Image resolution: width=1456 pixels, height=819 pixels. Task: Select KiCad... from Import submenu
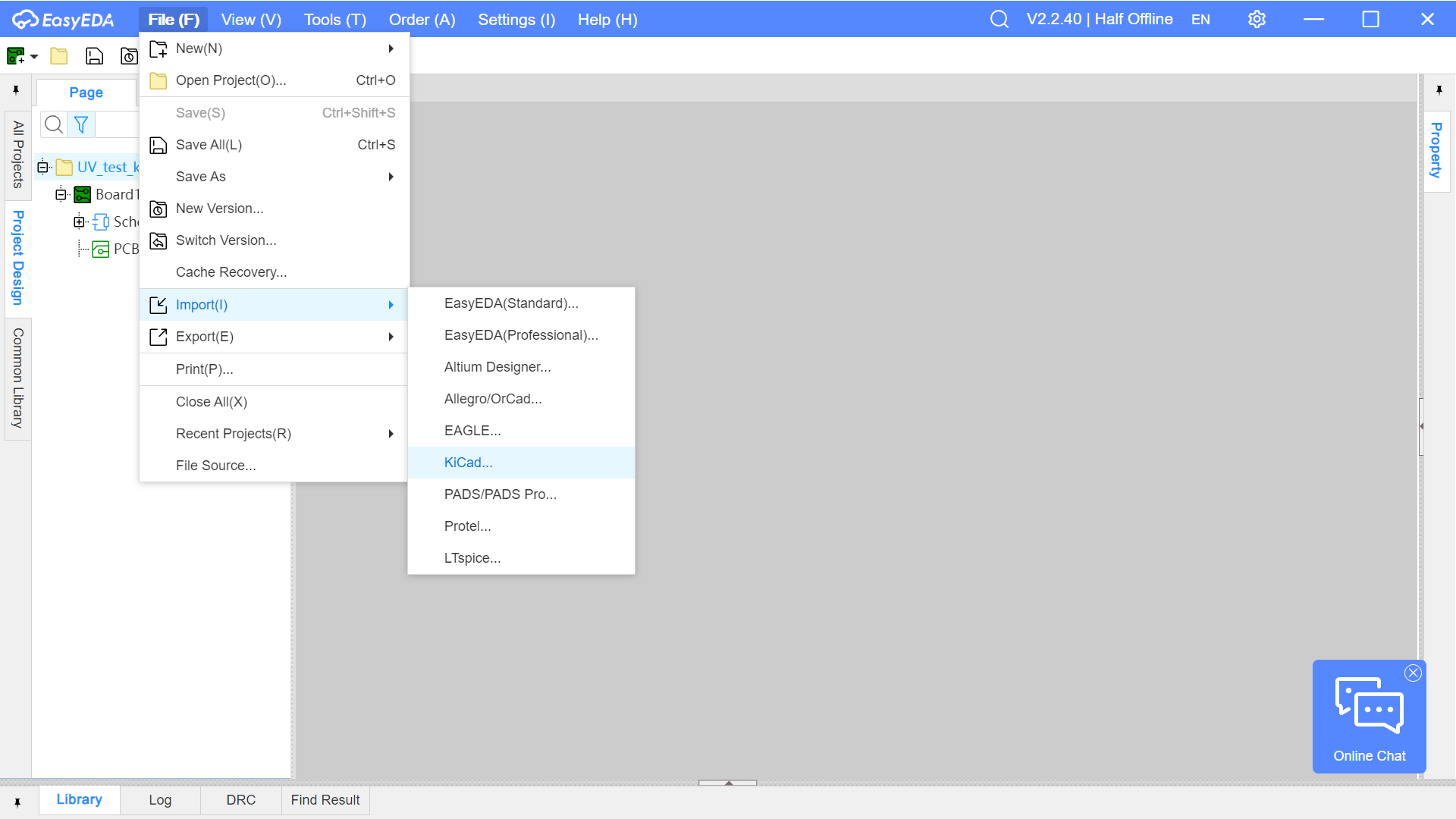(x=469, y=463)
